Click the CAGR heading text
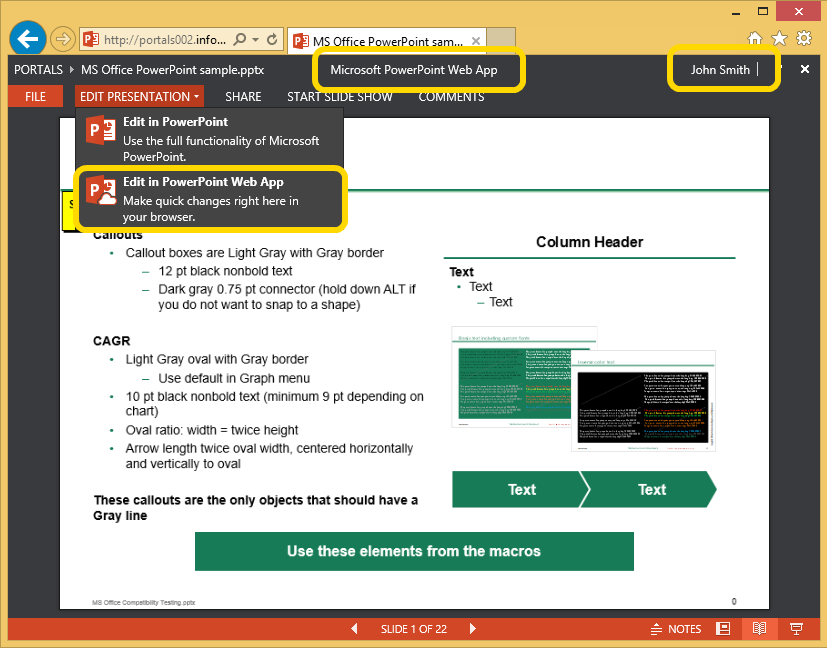Image resolution: width=827 pixels, height=648 pixels. 111,341
